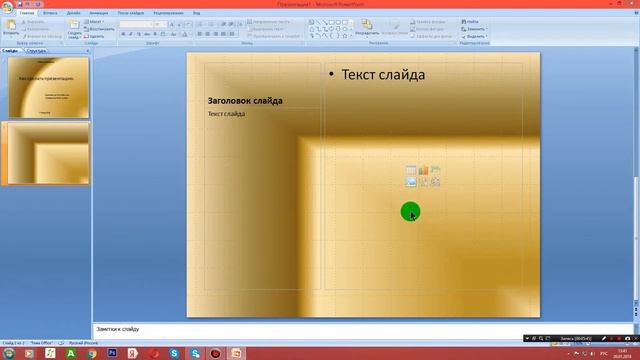The width and height of the screenshot is (640, 360).
Task: Select the second slide thumbnail
Action: 49,153
